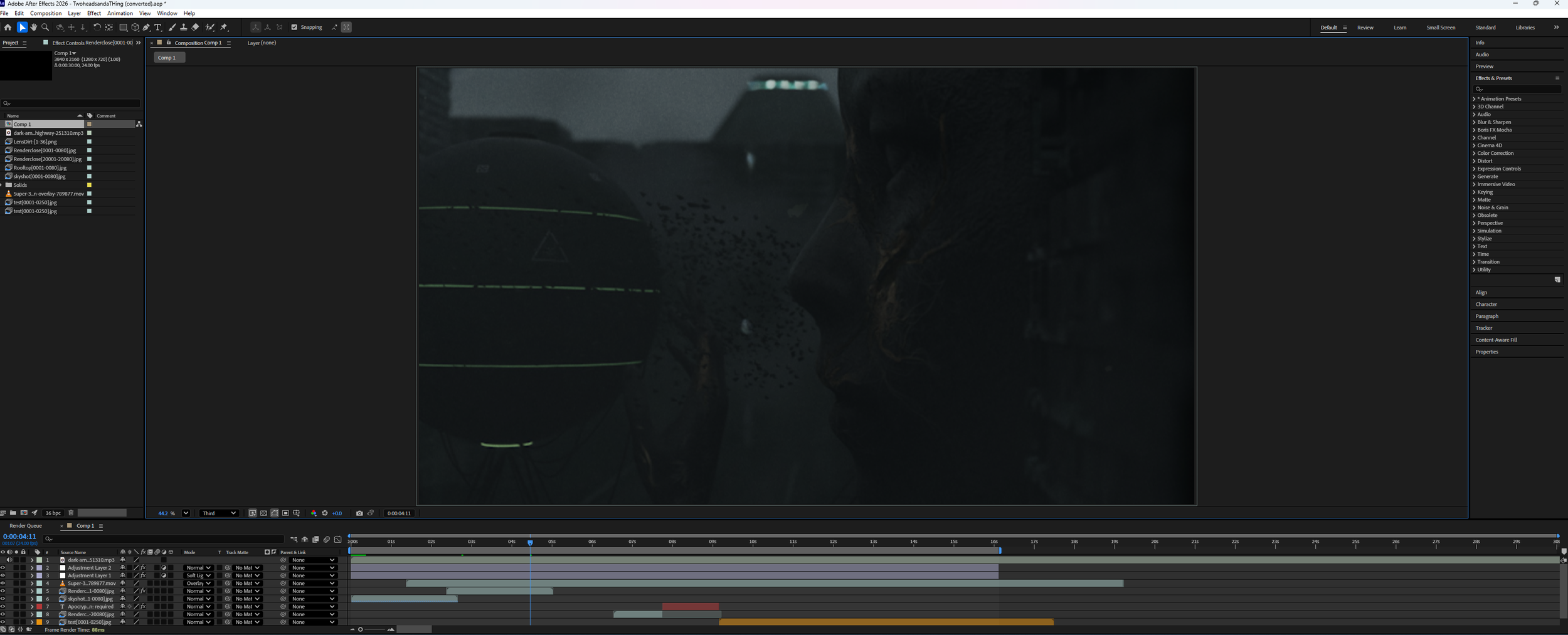Select the Rectangle shape tool
Image resolution: width=1568 pixels, height=635 pixels.
click(124, 27)
